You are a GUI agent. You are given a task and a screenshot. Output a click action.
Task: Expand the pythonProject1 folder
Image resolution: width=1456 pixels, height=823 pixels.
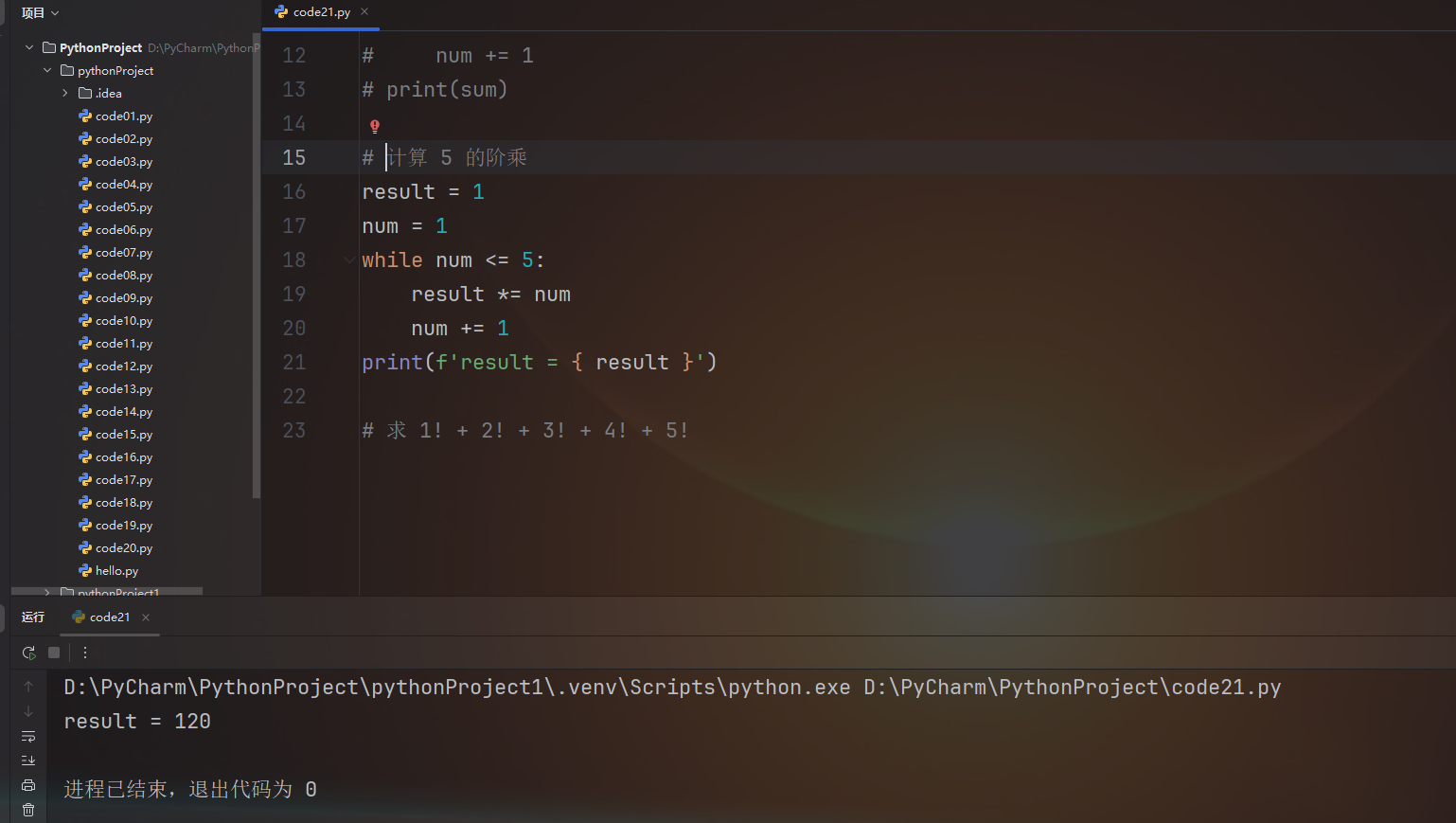click(x=47, y=593)
